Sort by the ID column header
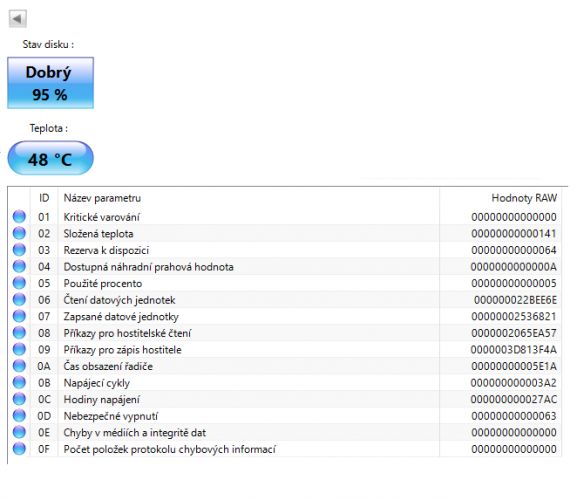 click(44, 198)
